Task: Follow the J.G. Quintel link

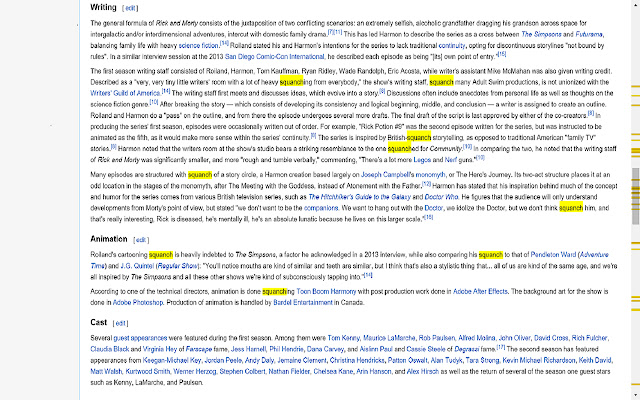Action: click(137, 266)
